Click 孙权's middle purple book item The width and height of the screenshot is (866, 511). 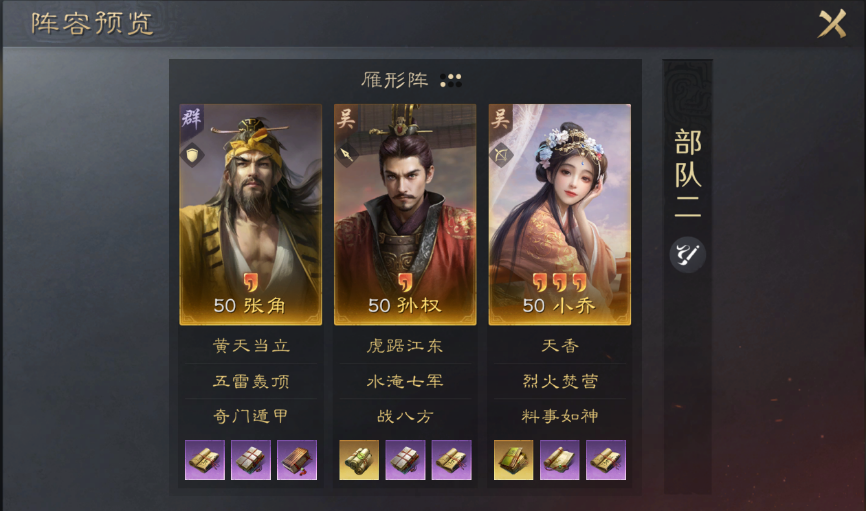pyautogui.click(x=405, y=460)
